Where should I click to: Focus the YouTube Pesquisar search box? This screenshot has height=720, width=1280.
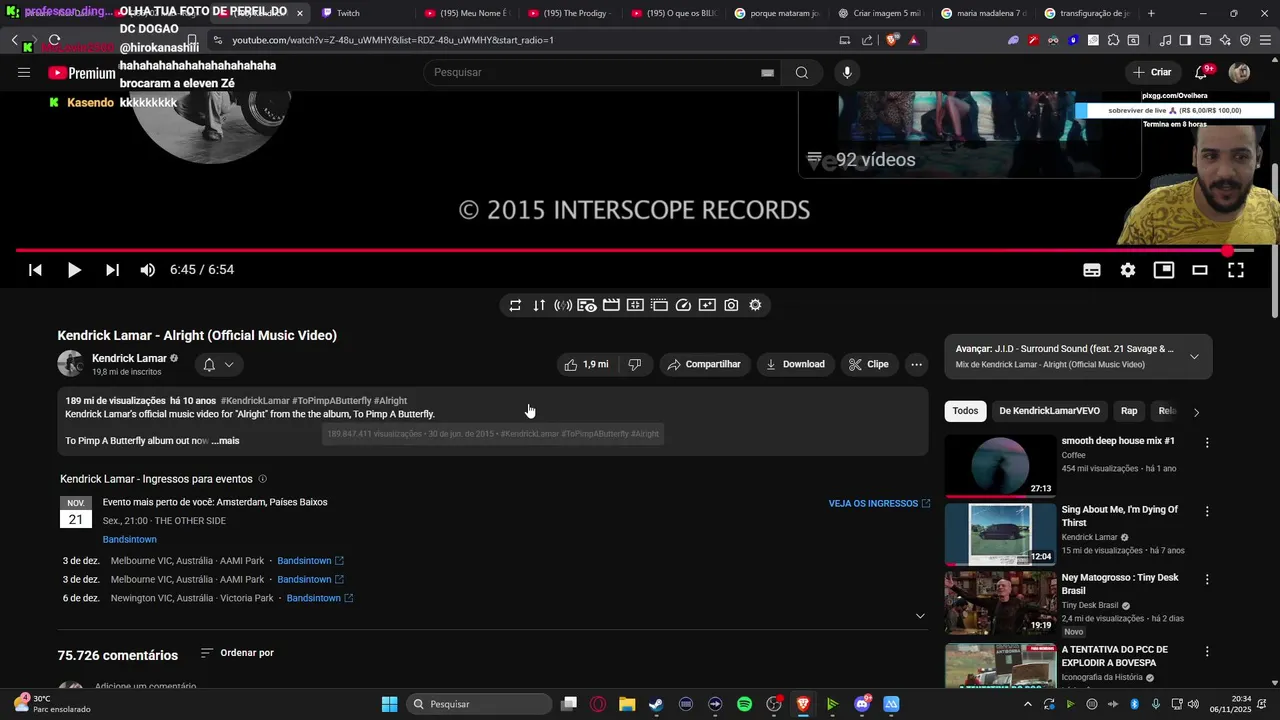point(600,72)
